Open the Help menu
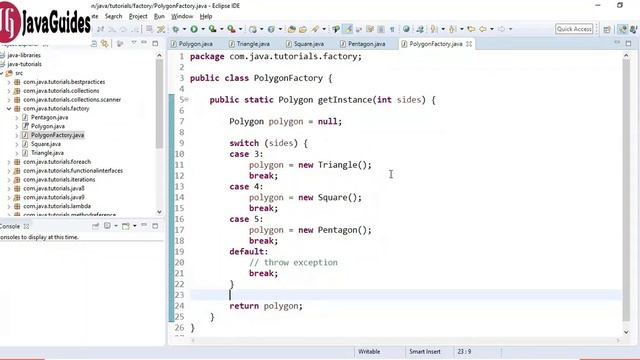640x360 pixels. (206, 16)
